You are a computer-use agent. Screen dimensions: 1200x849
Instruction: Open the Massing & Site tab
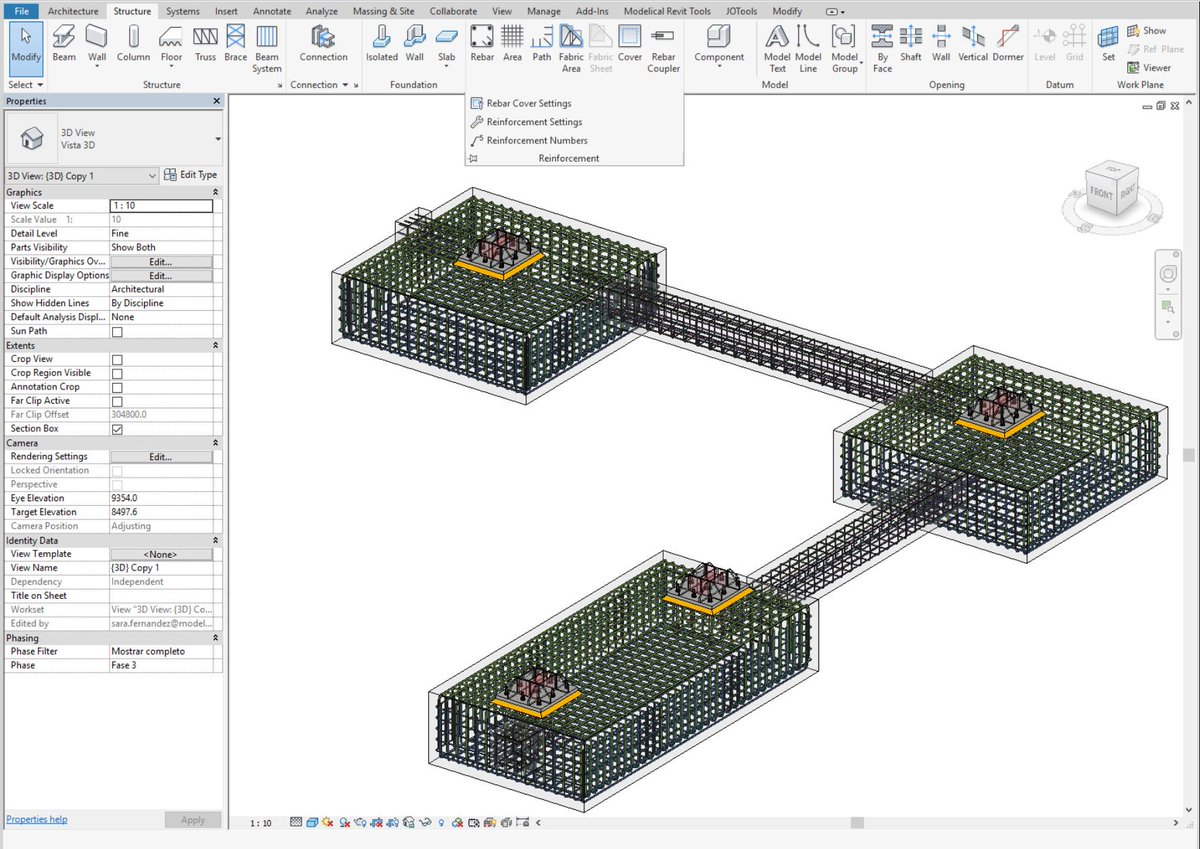[385, 11]
